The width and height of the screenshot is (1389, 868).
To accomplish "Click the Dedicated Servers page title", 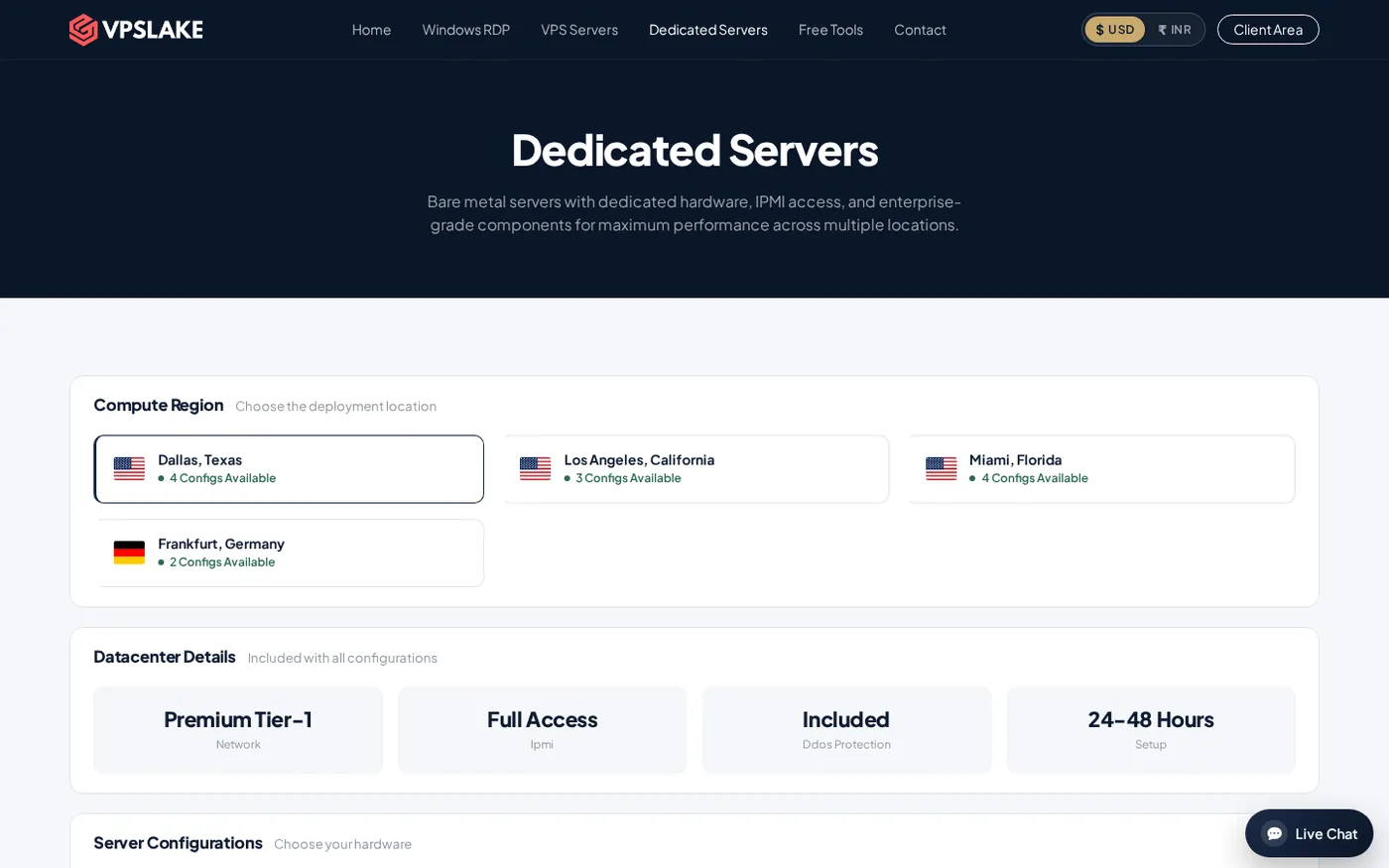I will (x=694, y=150).
